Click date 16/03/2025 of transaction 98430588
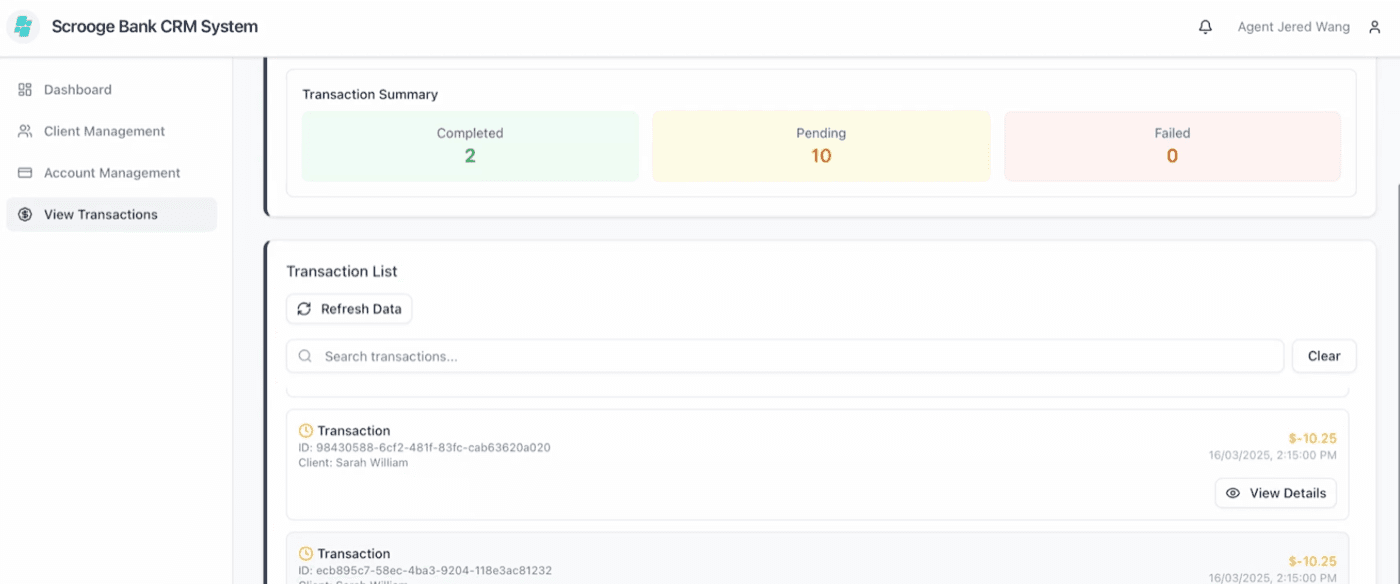 point(1272,455)
